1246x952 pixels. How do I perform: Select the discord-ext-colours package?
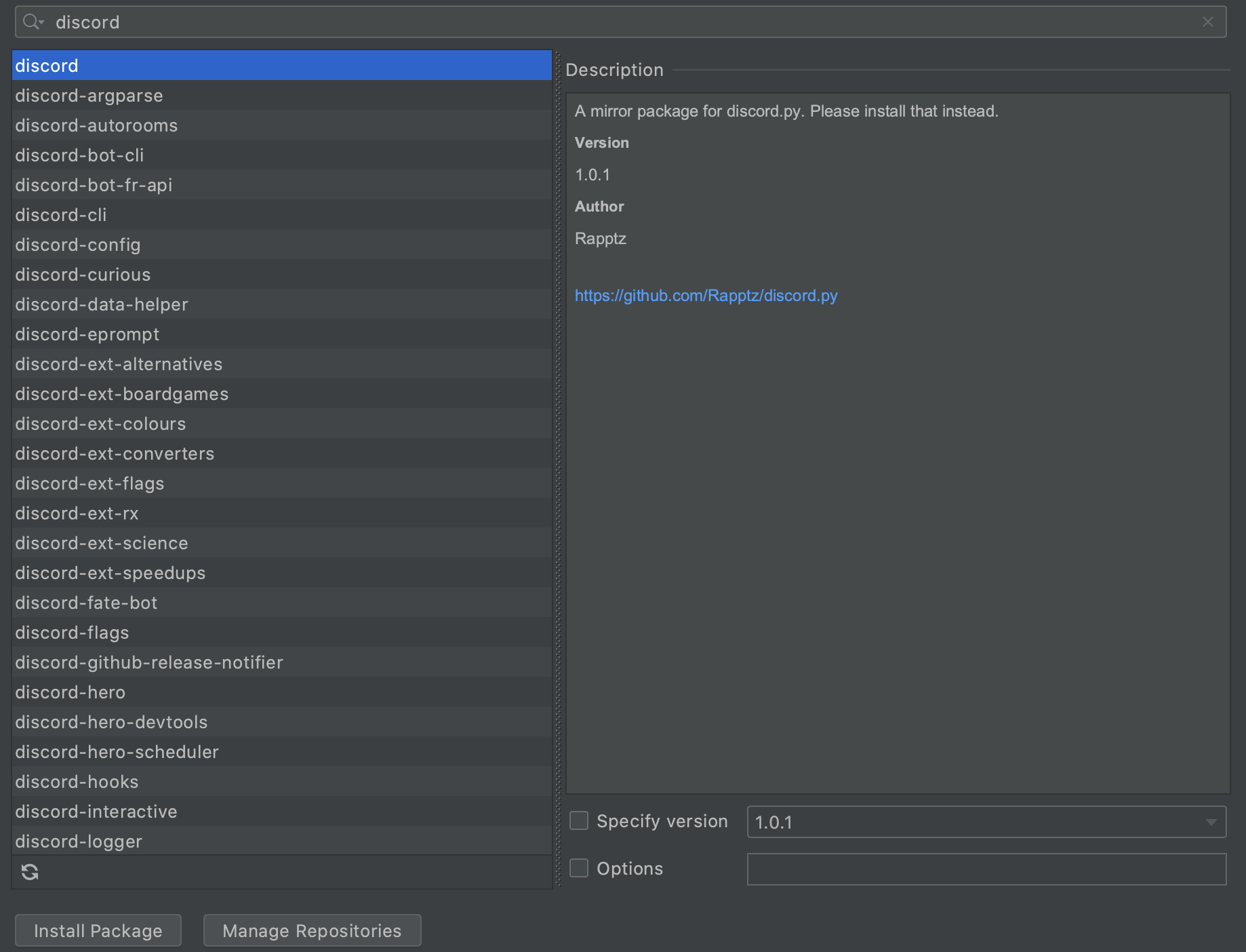[x=281, y=423]
